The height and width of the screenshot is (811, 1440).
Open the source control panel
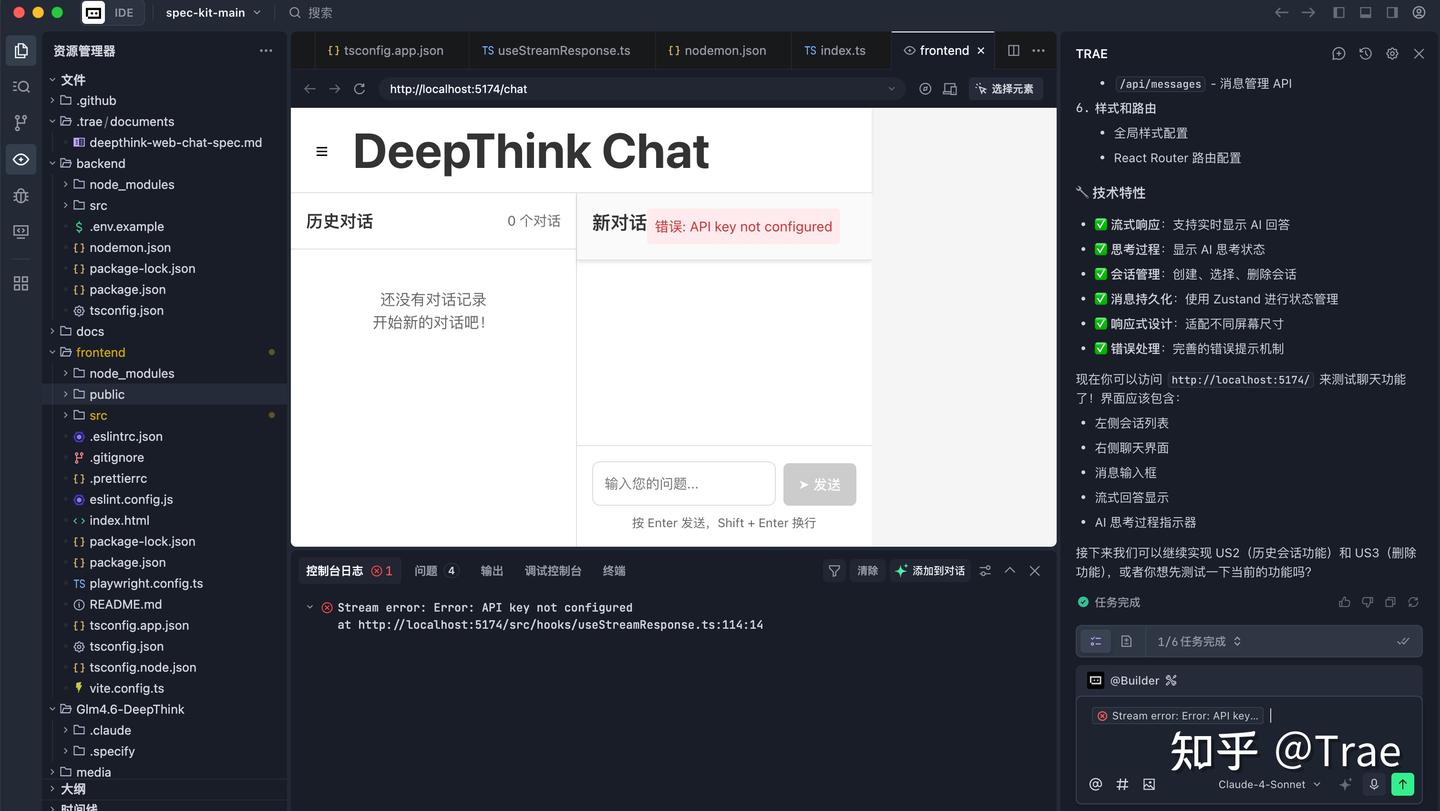(x=21, y=122)
